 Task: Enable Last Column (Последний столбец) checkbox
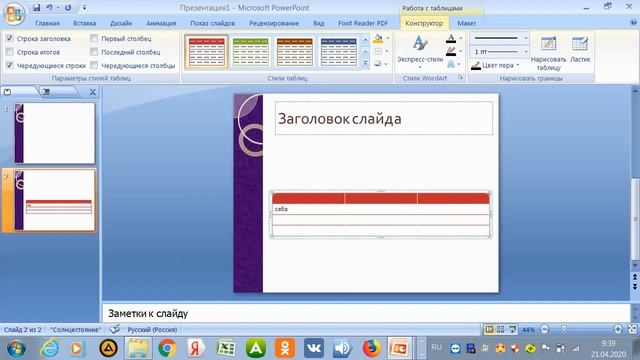94,52
